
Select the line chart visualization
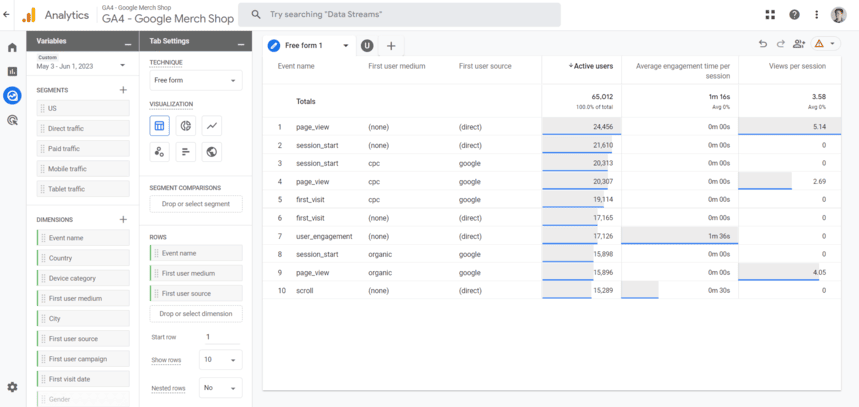[211, 126]
